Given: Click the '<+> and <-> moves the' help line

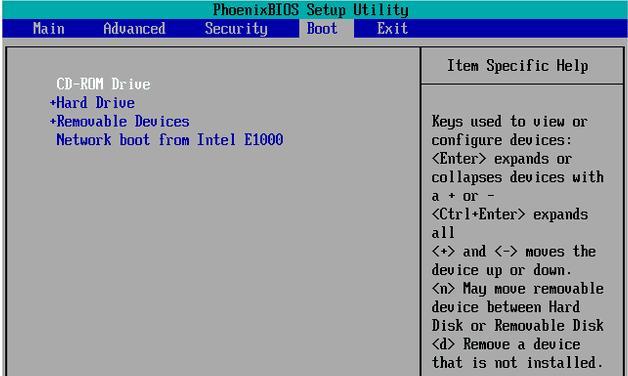Looking at the screenshot, I should point(513,252).
